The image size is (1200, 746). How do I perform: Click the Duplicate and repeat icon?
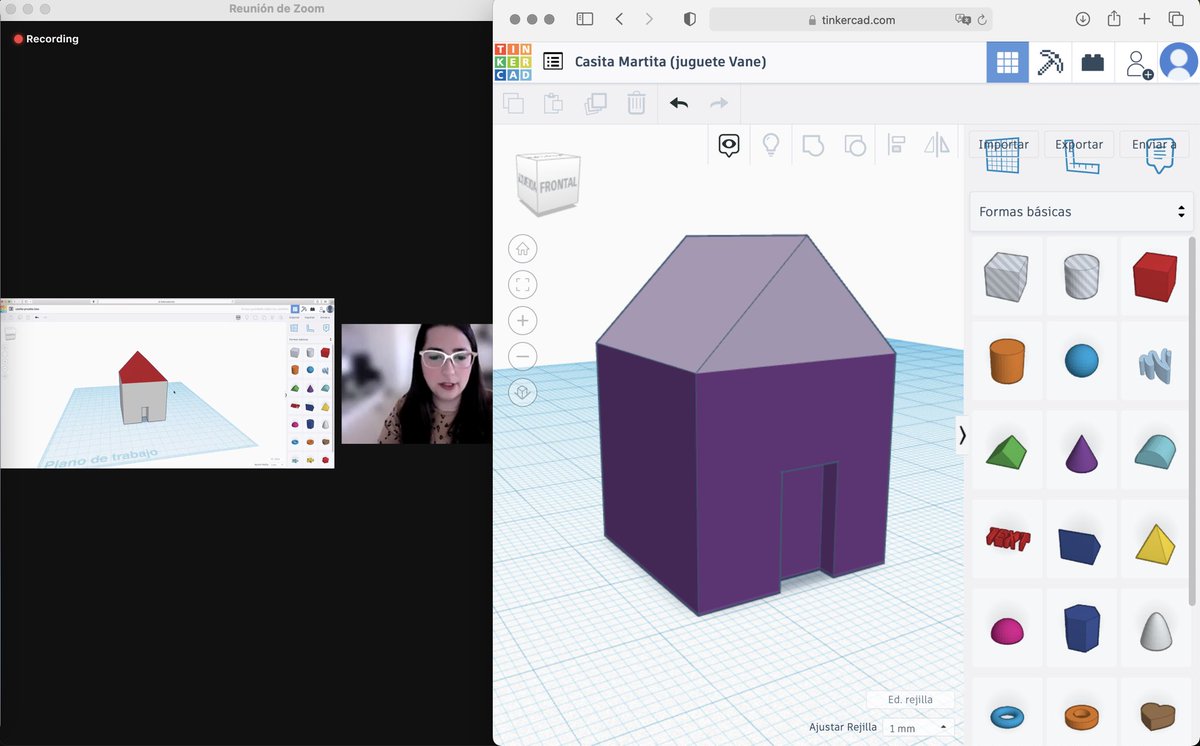click(595, 103)
